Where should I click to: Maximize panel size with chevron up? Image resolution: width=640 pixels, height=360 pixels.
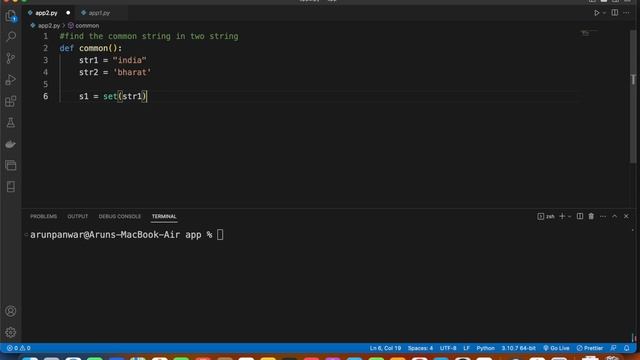pos(614,216)
